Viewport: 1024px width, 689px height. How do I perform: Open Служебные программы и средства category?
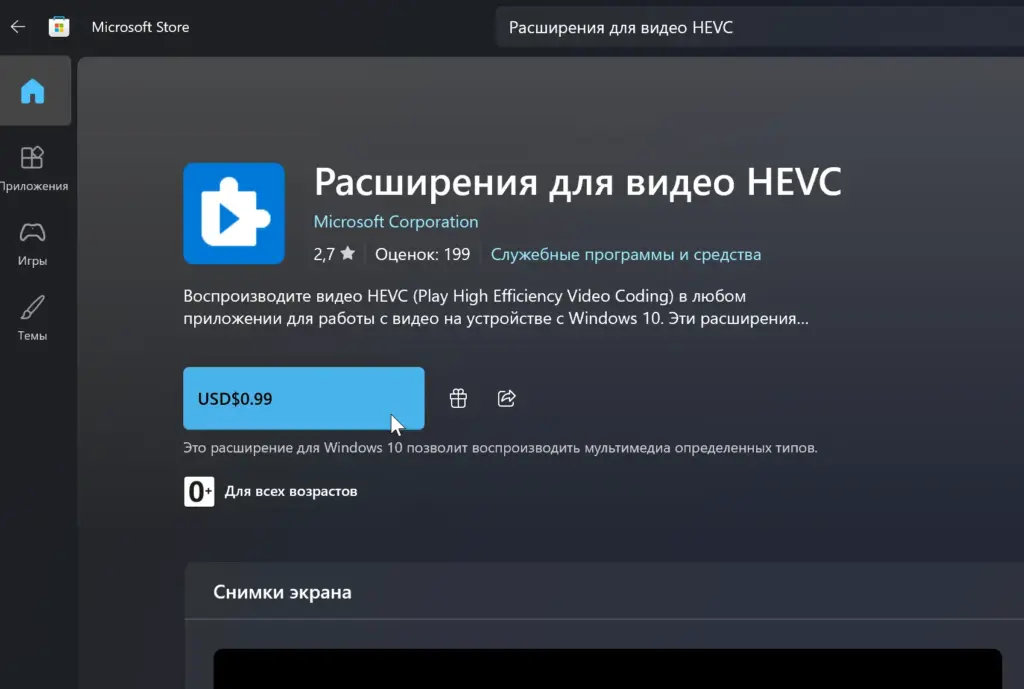click(x=626, y=254)
